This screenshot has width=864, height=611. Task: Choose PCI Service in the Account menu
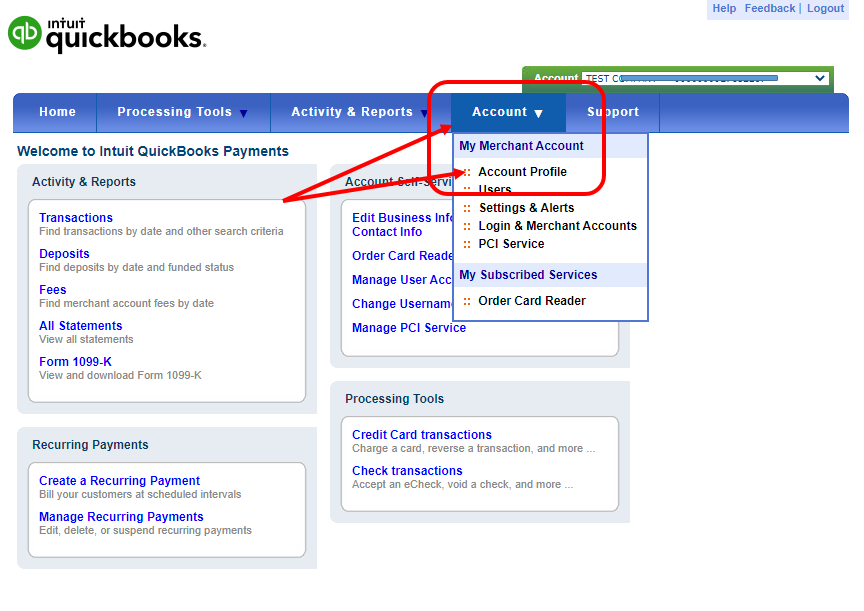click(x=511, y=244)
